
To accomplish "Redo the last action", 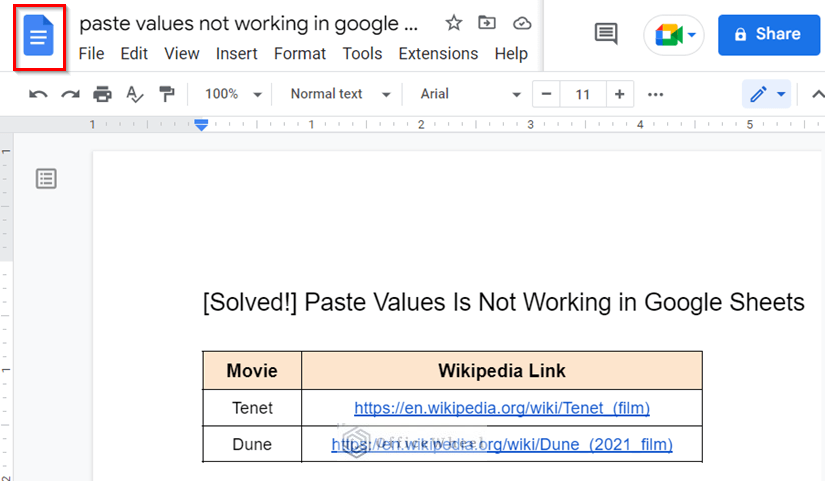I will point(70,94).
